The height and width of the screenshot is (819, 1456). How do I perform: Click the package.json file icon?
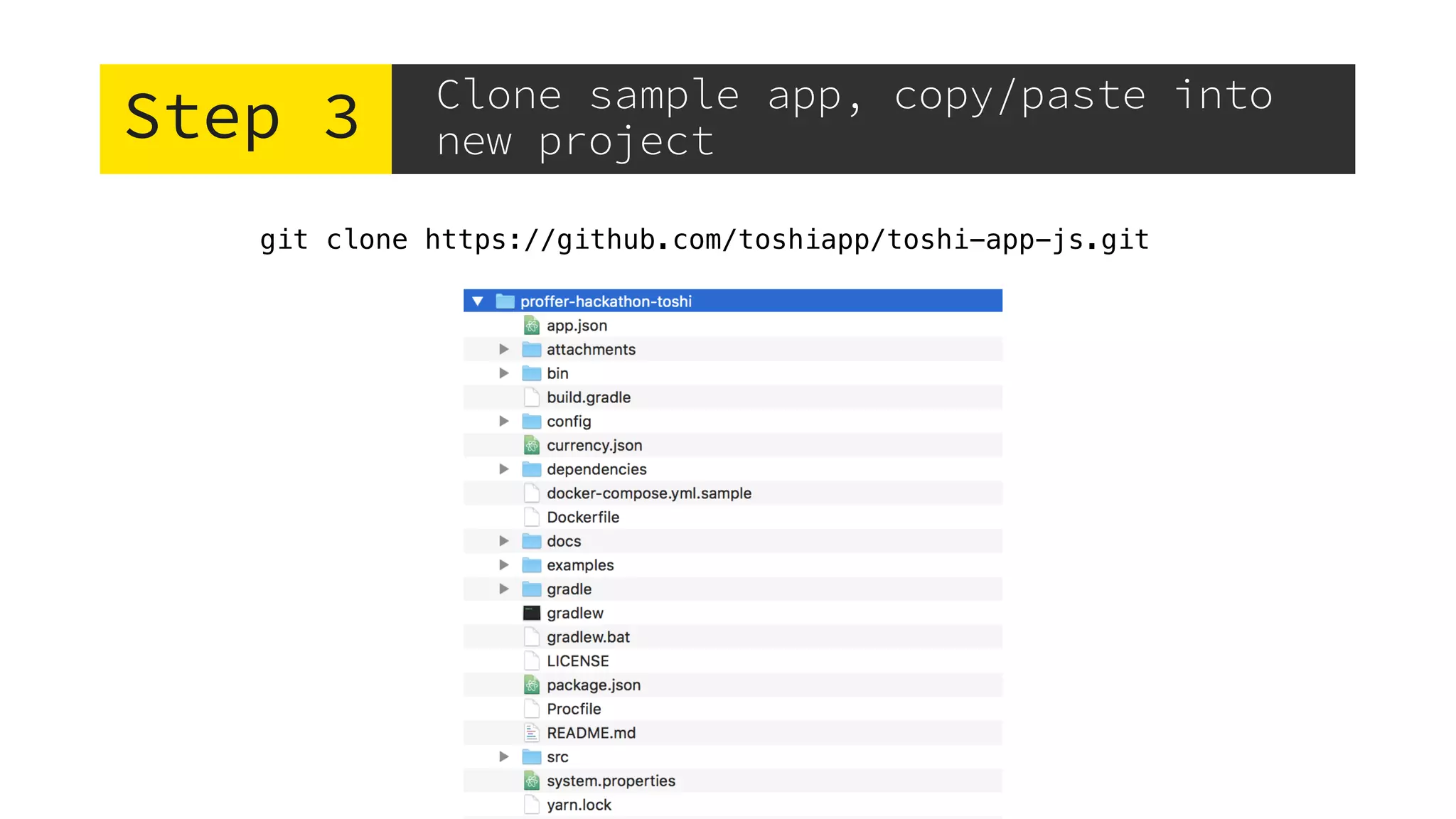tap(532, 685)
